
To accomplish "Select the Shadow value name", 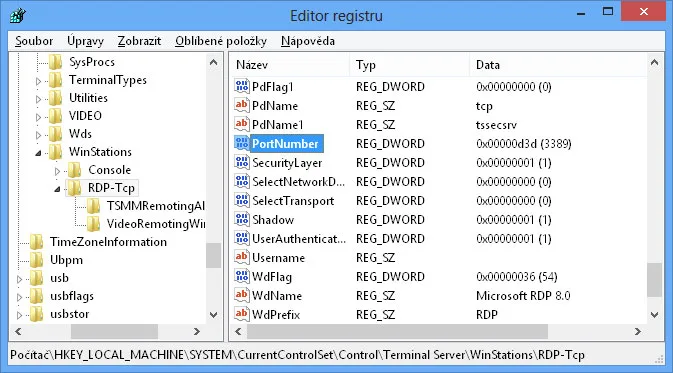I will tap(273, 220).
